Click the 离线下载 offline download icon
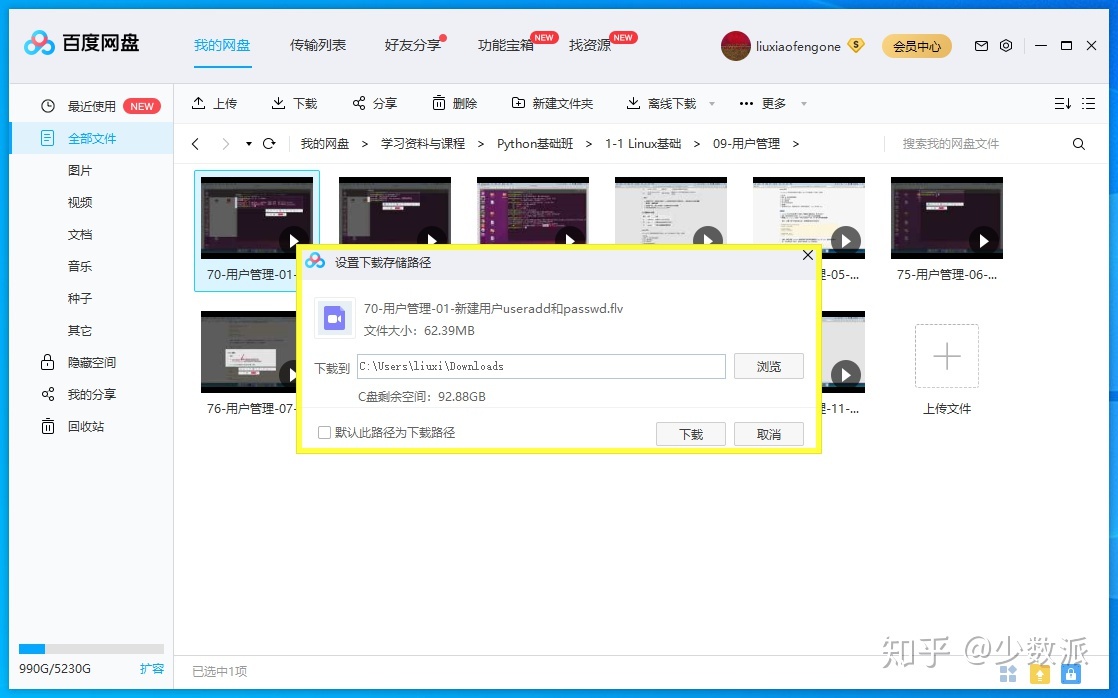The height and width of the screenshot is (698, 1118). pos(633,103)
